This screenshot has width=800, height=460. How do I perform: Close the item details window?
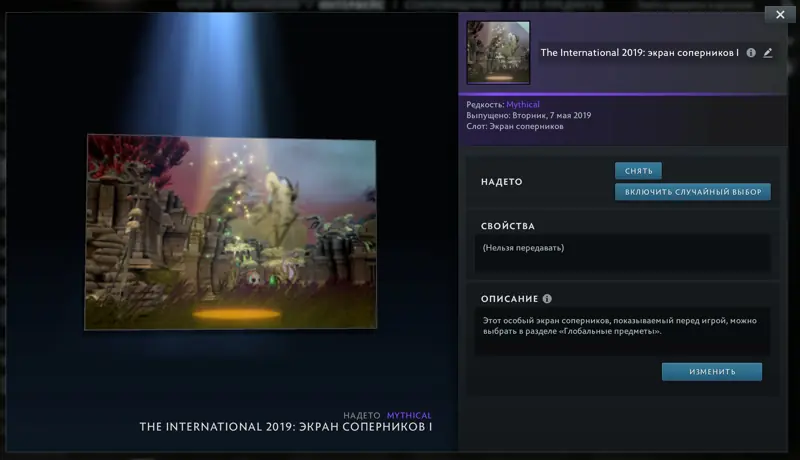coord(780,15)
